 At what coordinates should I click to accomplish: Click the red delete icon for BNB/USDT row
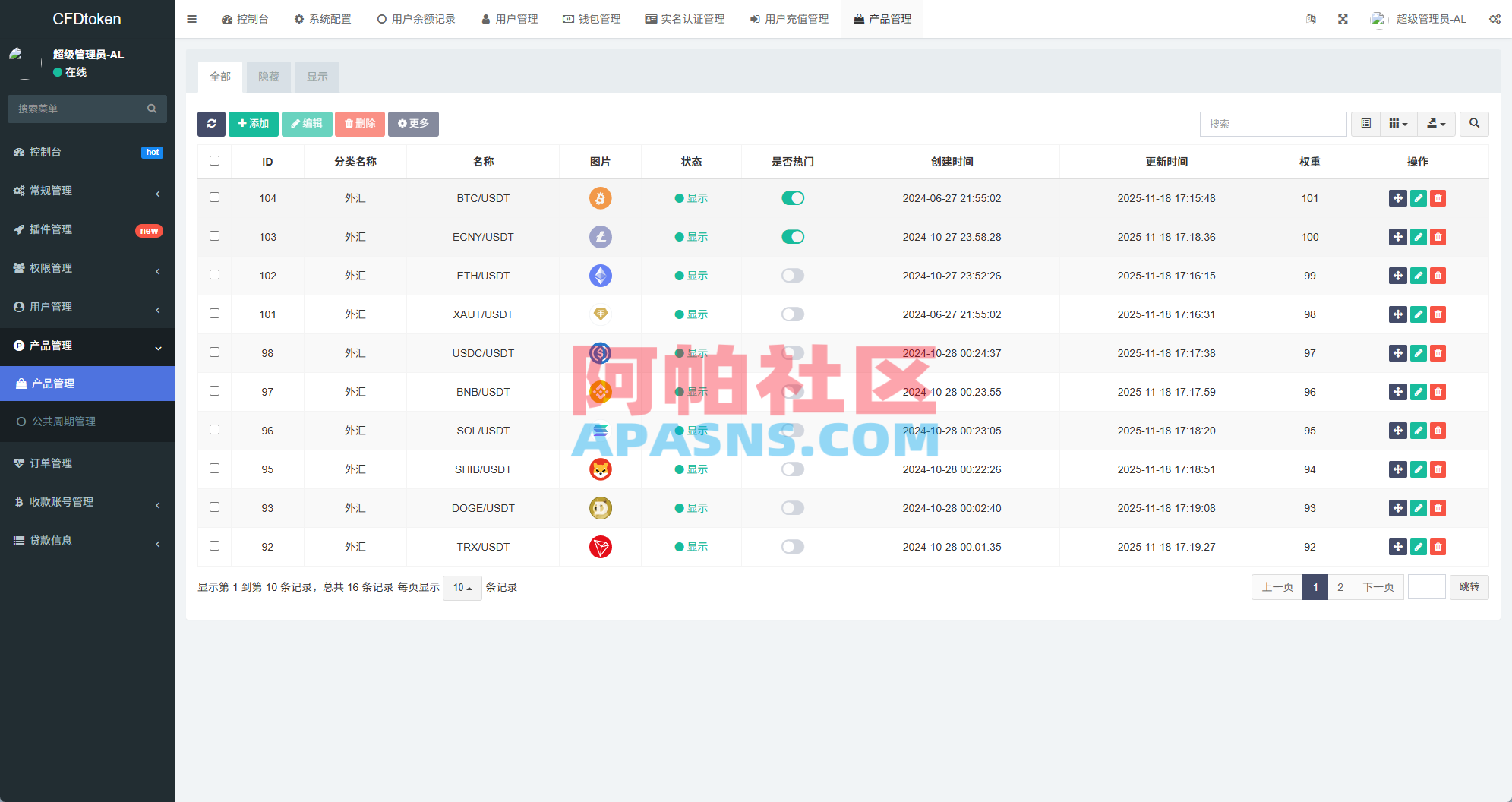[1438, 392]
